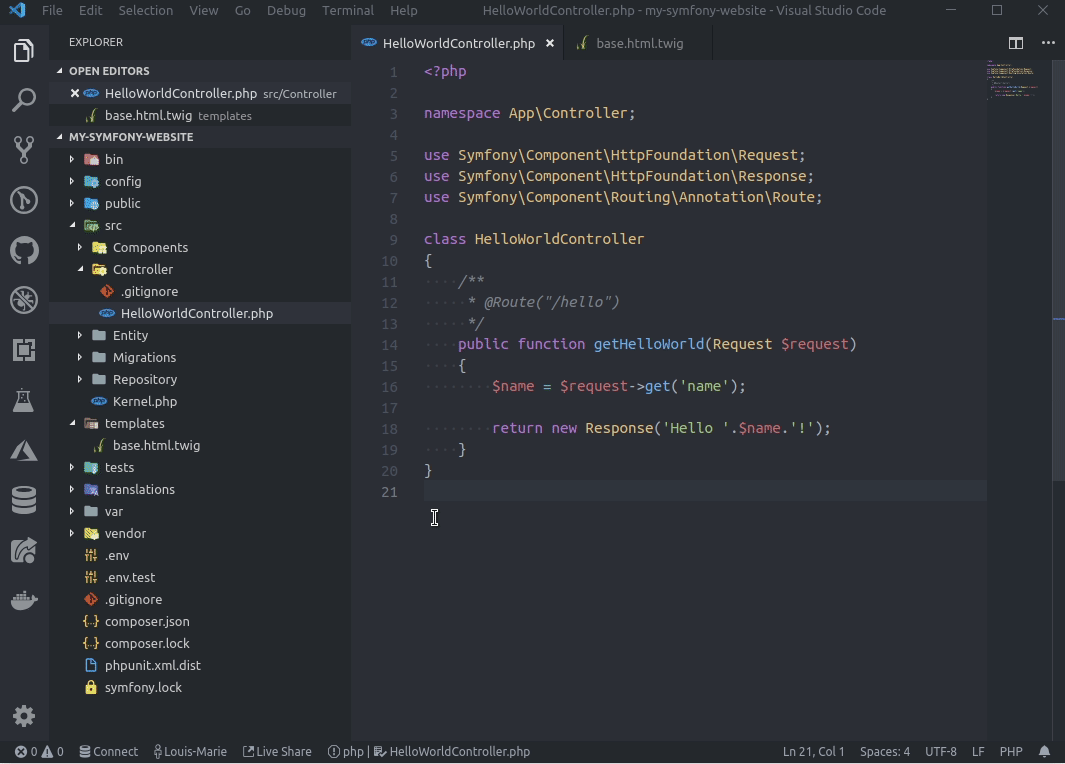Open the editor More Actions ellipsis
This screenshot has width=1065, height=764.
click(x=1048, y=43)
